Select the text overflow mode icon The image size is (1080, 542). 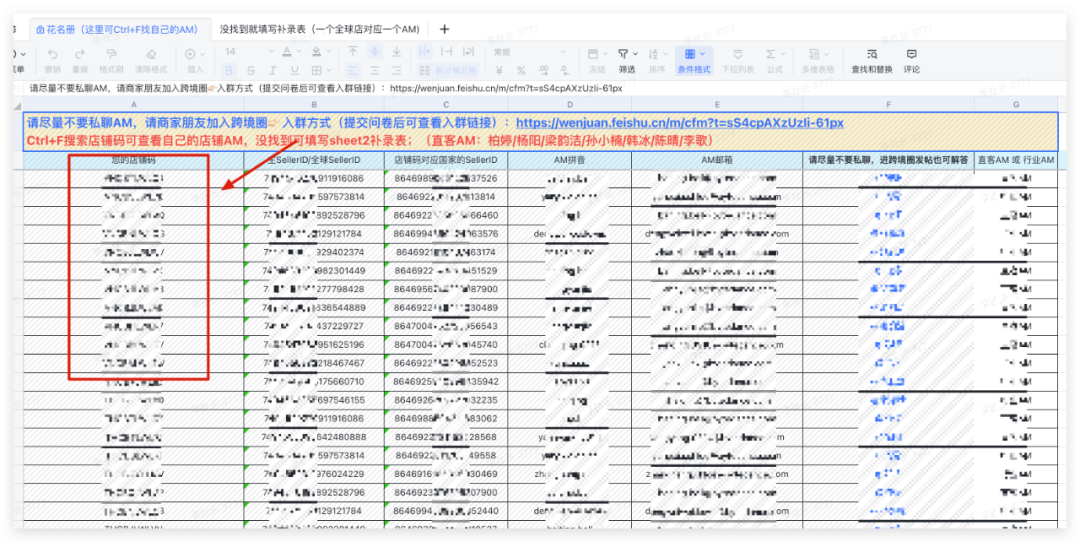[424, 52]
